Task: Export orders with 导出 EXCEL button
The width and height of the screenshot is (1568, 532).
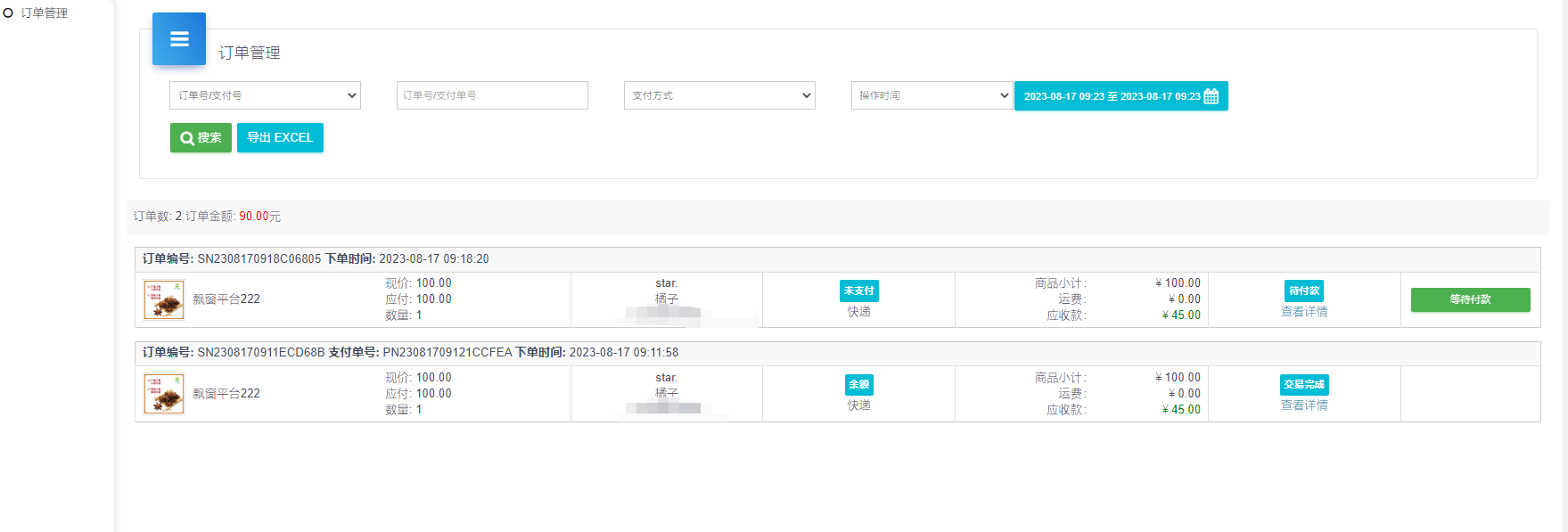Action: click(280, 138)
